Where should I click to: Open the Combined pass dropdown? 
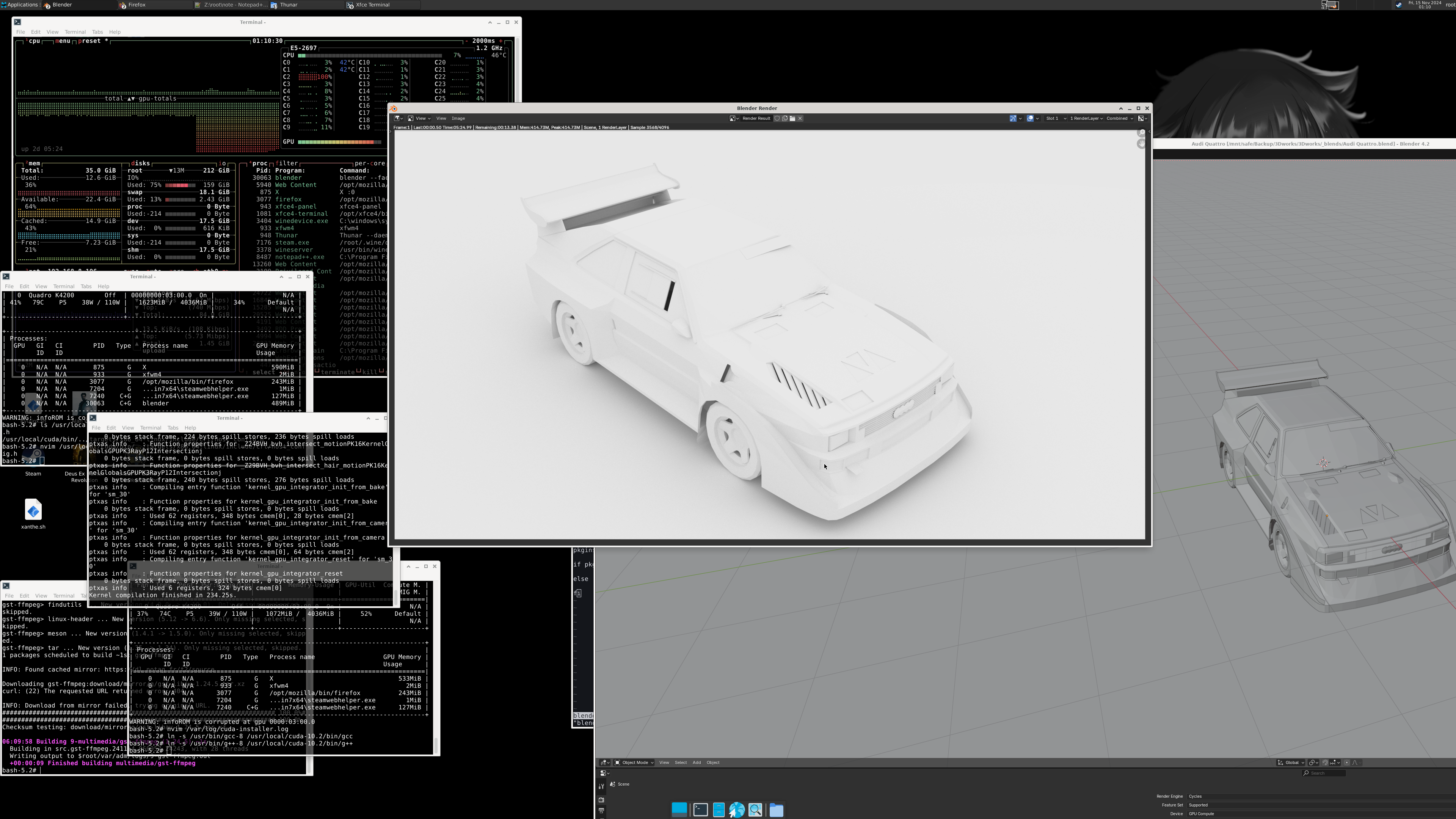pyautogui.click(x=1119, y=118)
